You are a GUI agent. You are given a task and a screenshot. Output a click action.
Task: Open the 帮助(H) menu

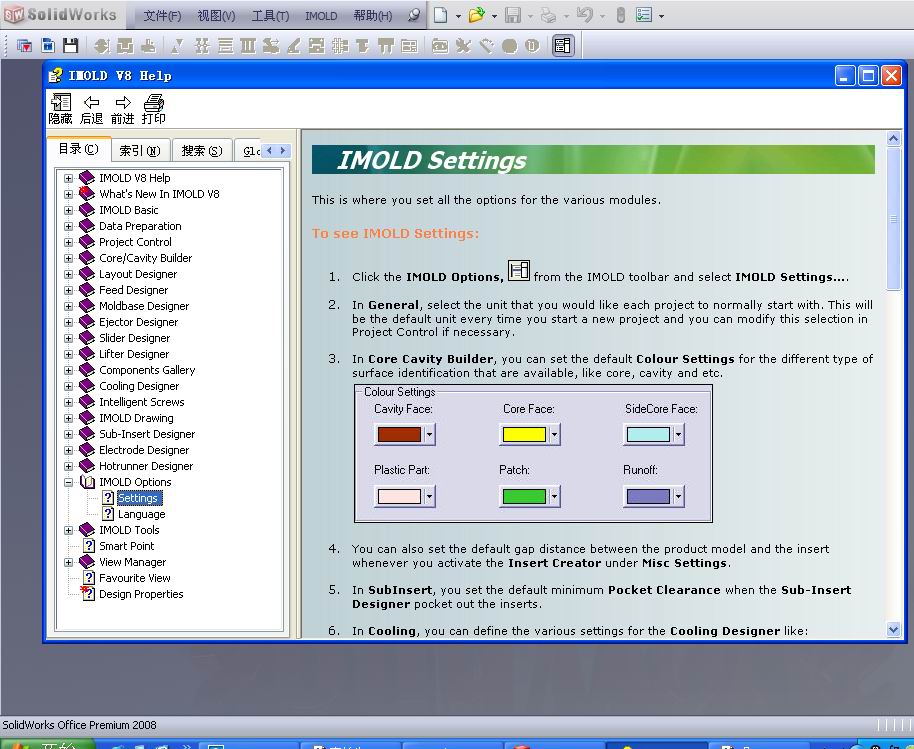tap(372, 16)
